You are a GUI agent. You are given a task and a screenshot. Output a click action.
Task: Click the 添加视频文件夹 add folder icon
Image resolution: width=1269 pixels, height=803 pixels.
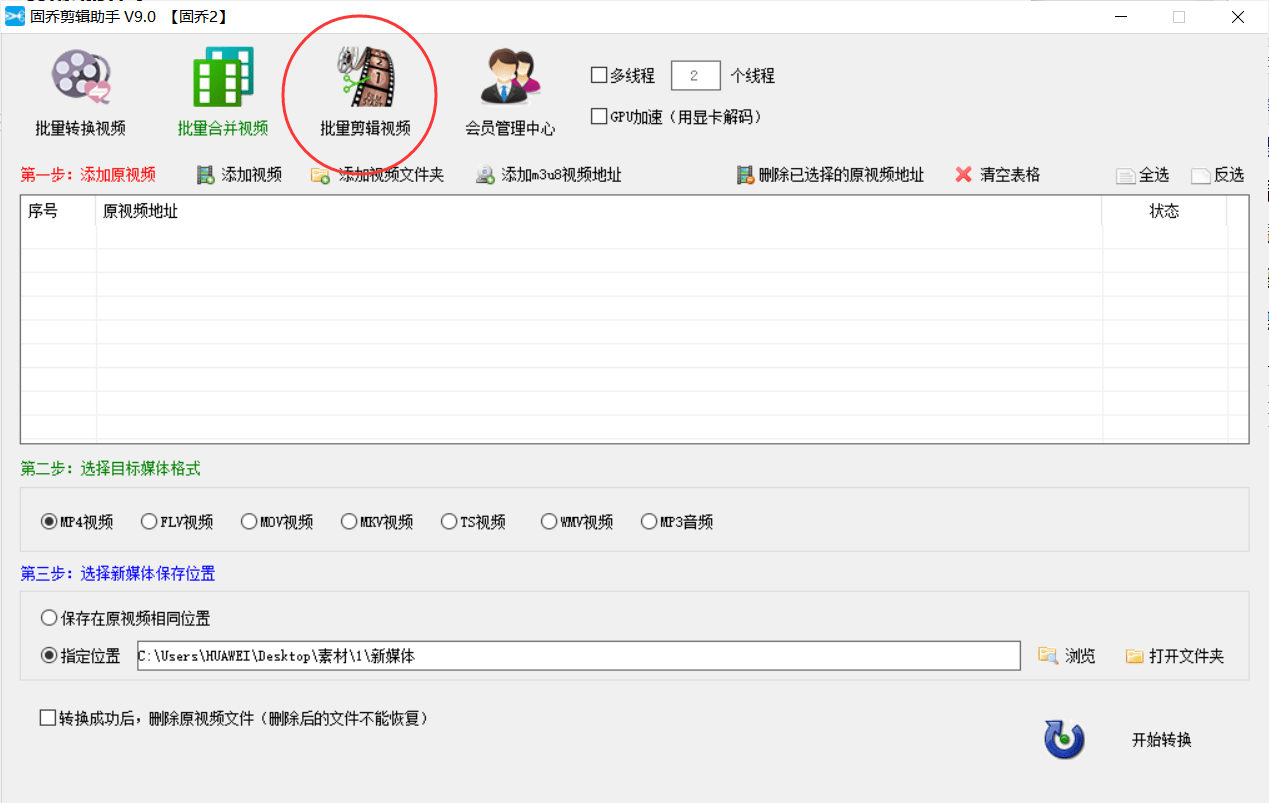378,174
